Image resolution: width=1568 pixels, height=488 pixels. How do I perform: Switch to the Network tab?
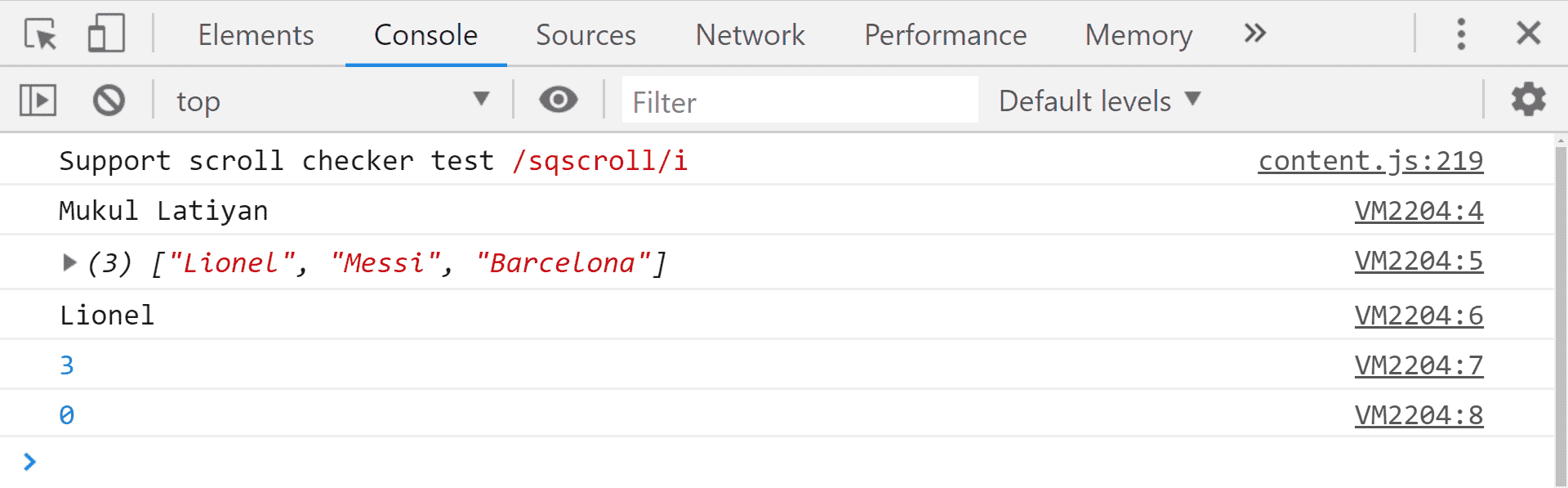(x=750, y=35)
